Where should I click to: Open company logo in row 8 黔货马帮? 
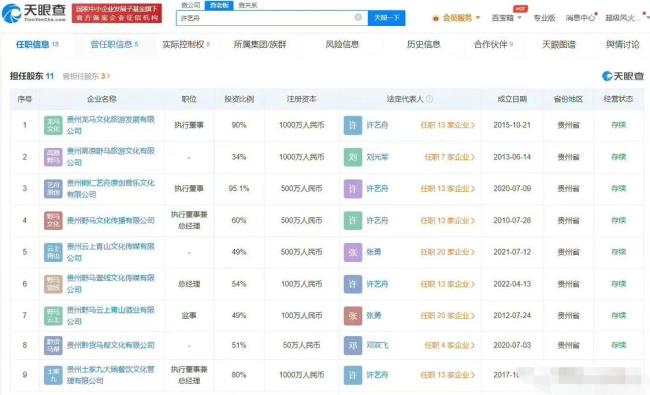pyautogui.click(x=53, y=345)
